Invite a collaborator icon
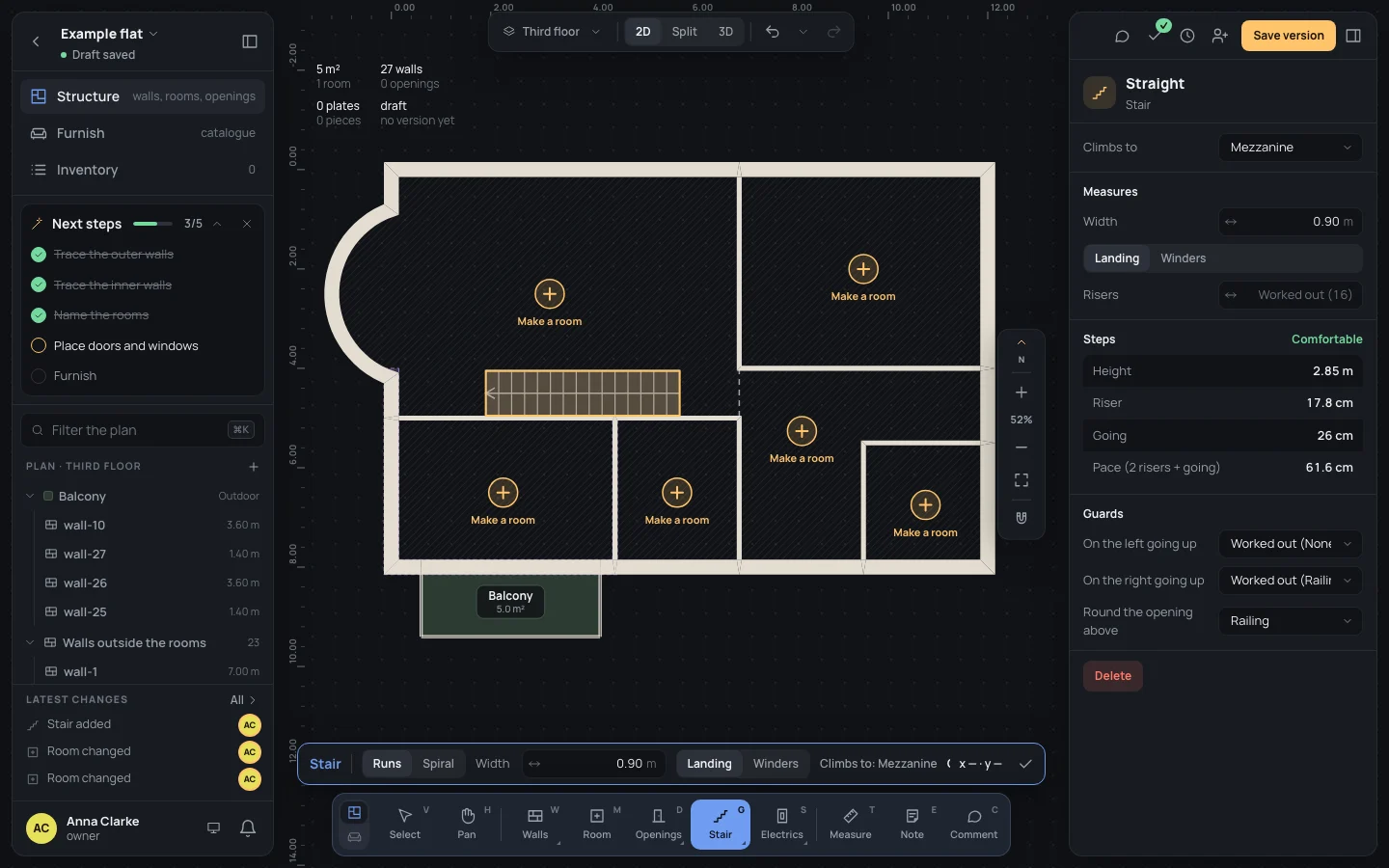 coord(1220,36)
